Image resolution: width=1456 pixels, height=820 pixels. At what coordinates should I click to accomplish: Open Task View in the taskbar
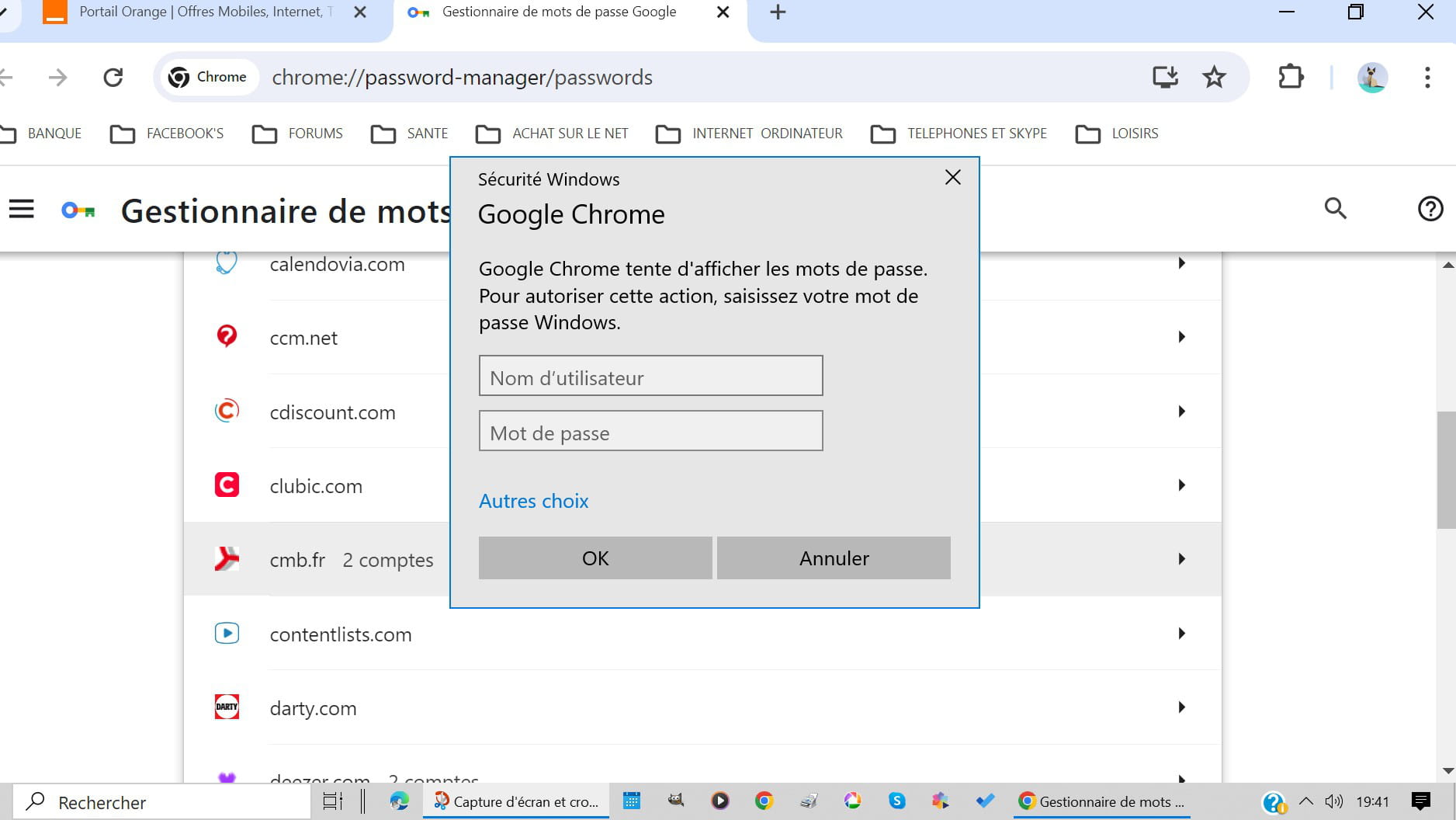333,801
